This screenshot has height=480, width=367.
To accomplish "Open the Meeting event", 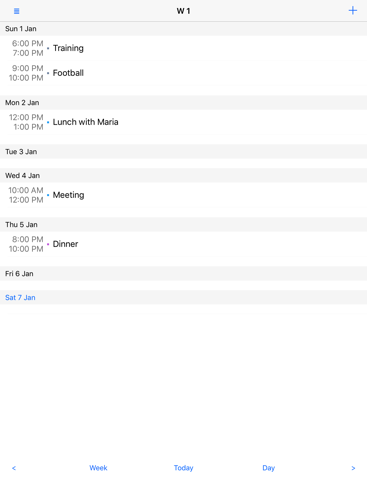I will coord(183,195).
